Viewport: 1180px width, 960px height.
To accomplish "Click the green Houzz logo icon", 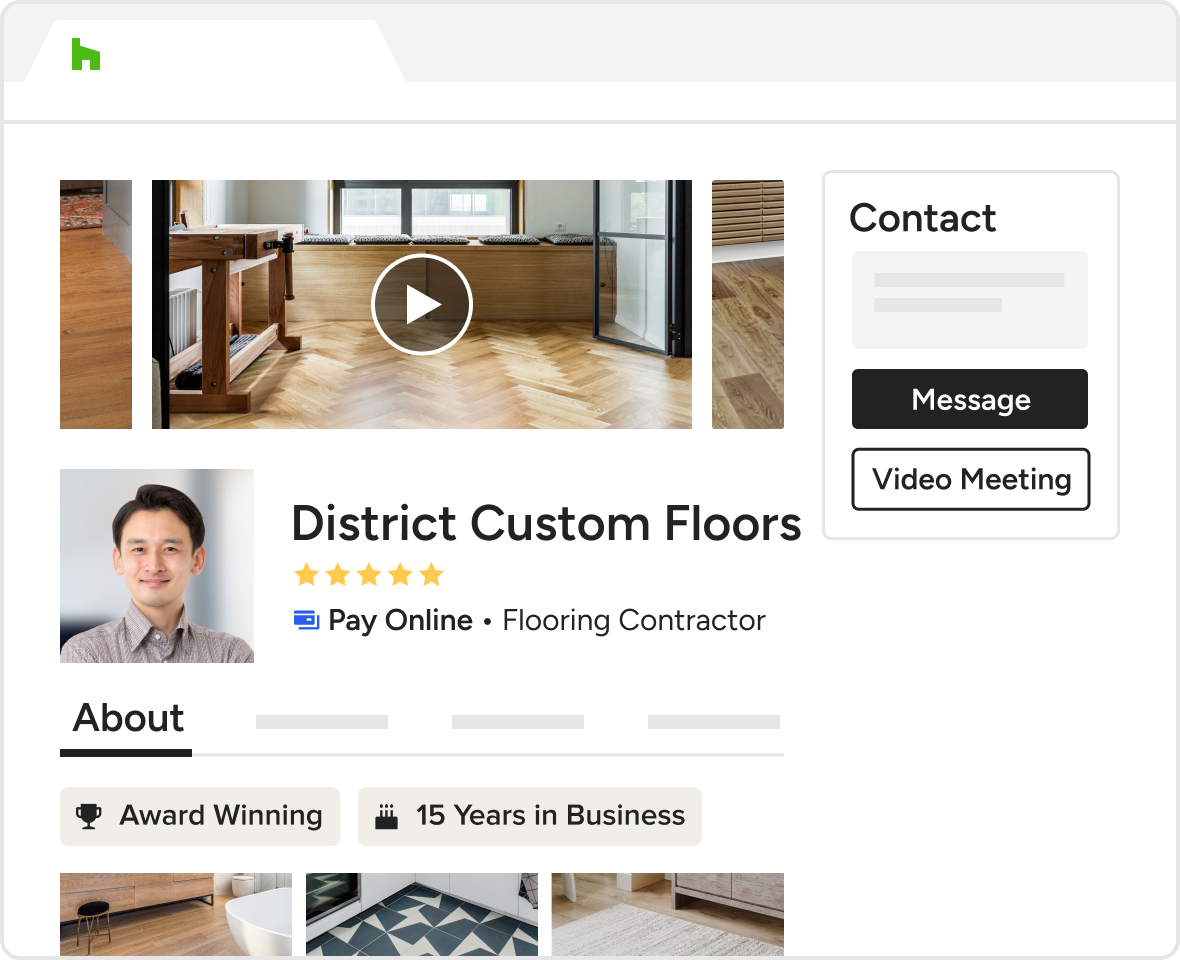I will point(86,54).
